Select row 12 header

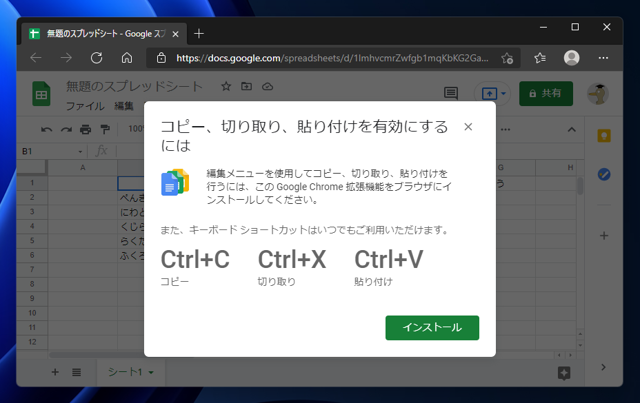coord(32,342)
